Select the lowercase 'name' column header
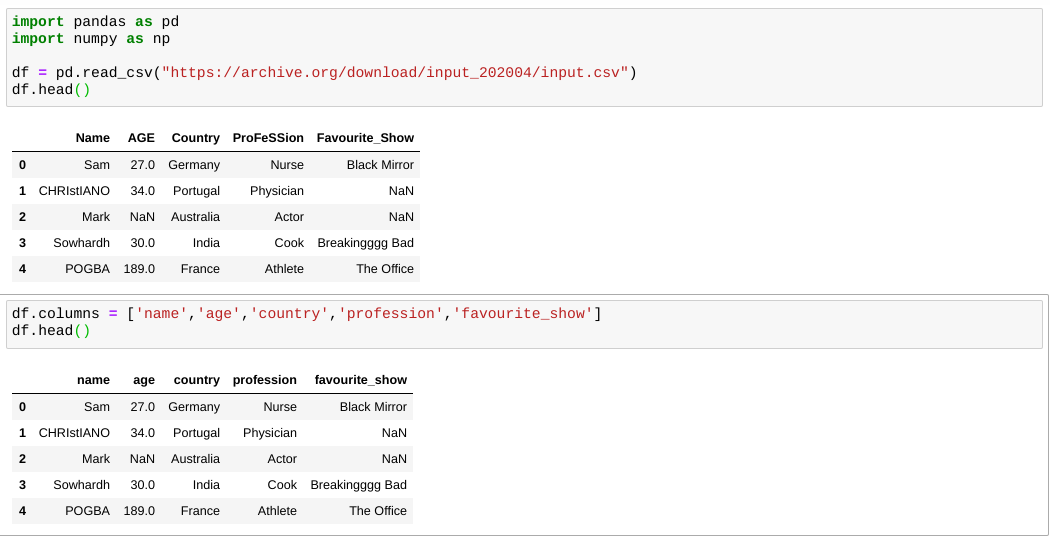Screen dimensions: 1050x536 click(93, 380)
